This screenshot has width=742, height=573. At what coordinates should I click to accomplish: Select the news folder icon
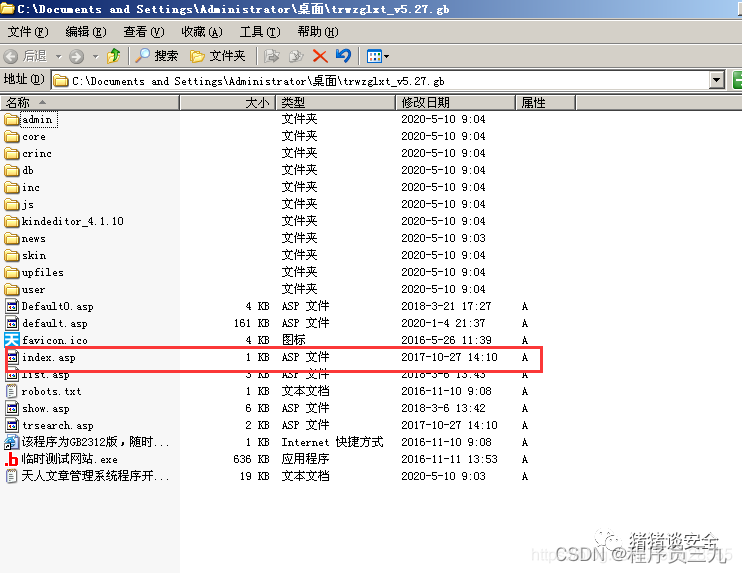tap(12, 238)
